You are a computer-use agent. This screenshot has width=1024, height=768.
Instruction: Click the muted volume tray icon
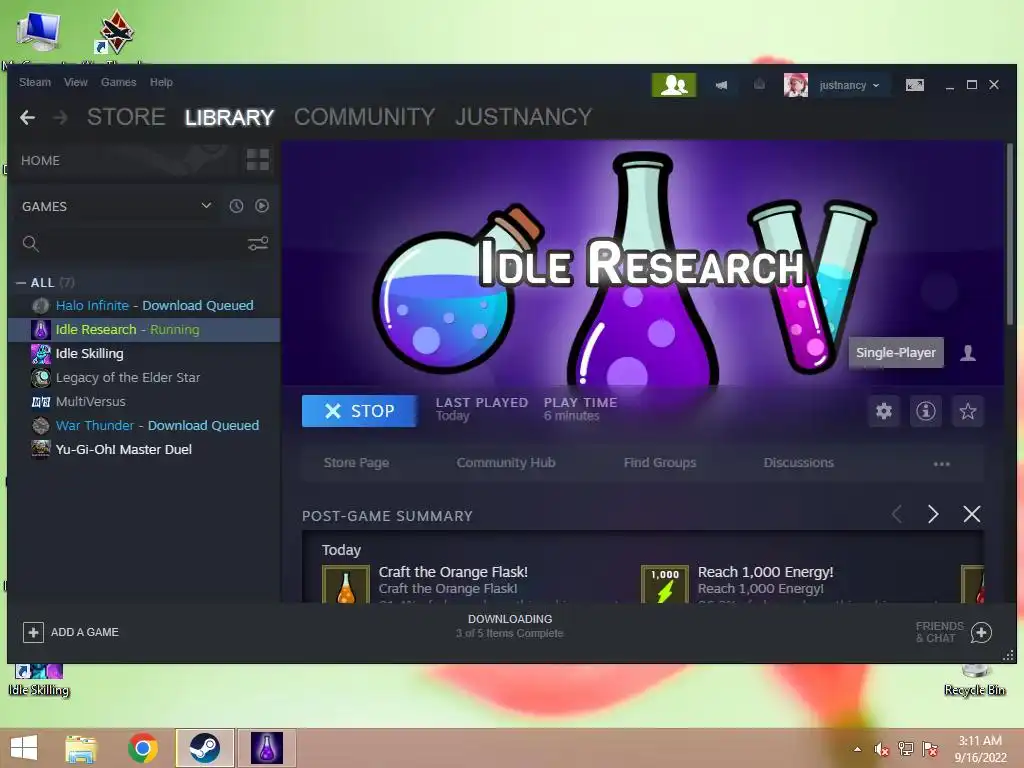(882, 749)
